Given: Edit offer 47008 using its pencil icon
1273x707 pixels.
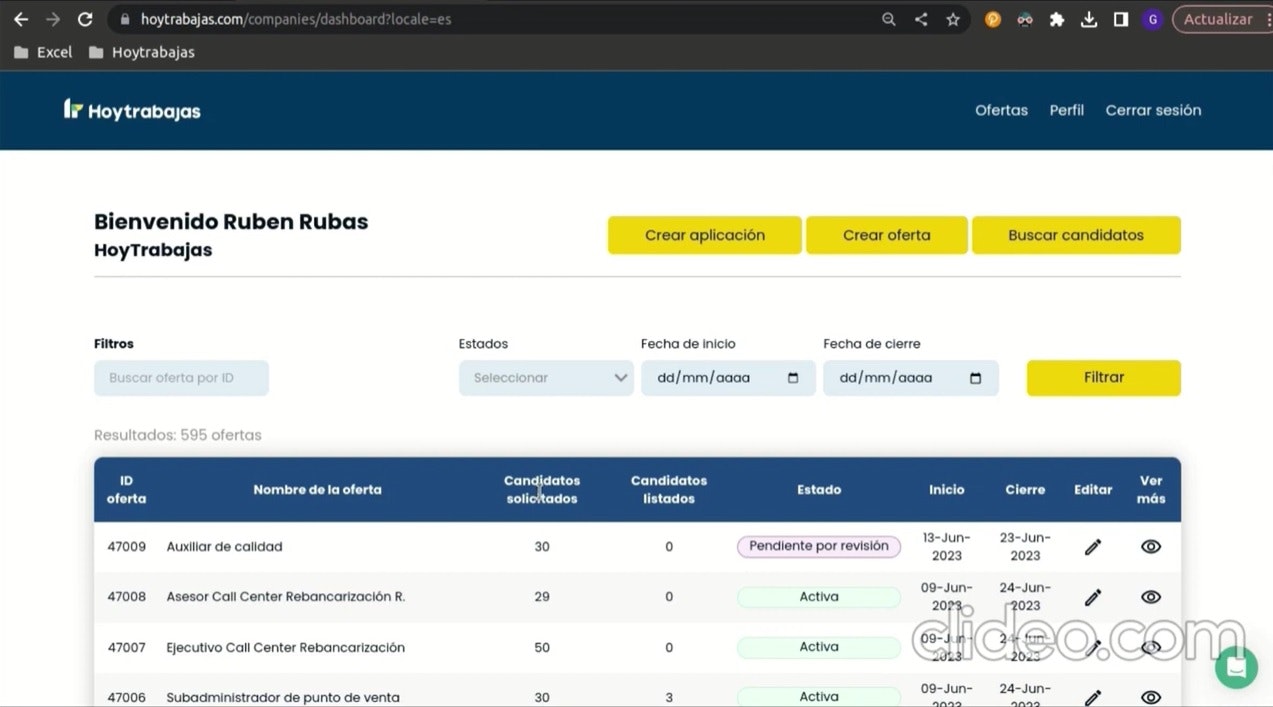Looking at the screenshot, I should [x=1093, y=597].
